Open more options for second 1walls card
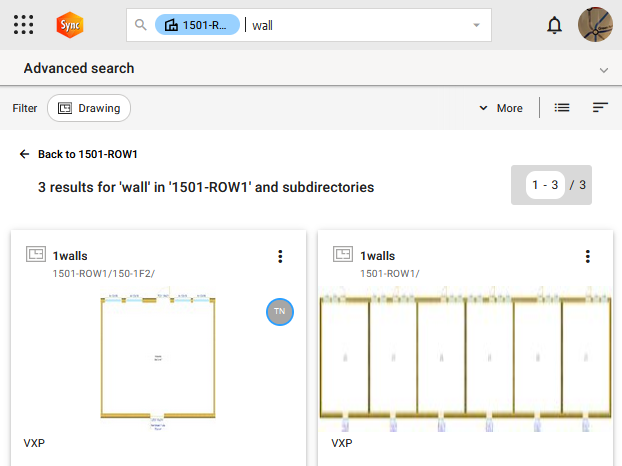This screenshot has width=622, height=466. click(x=588, y=257)
